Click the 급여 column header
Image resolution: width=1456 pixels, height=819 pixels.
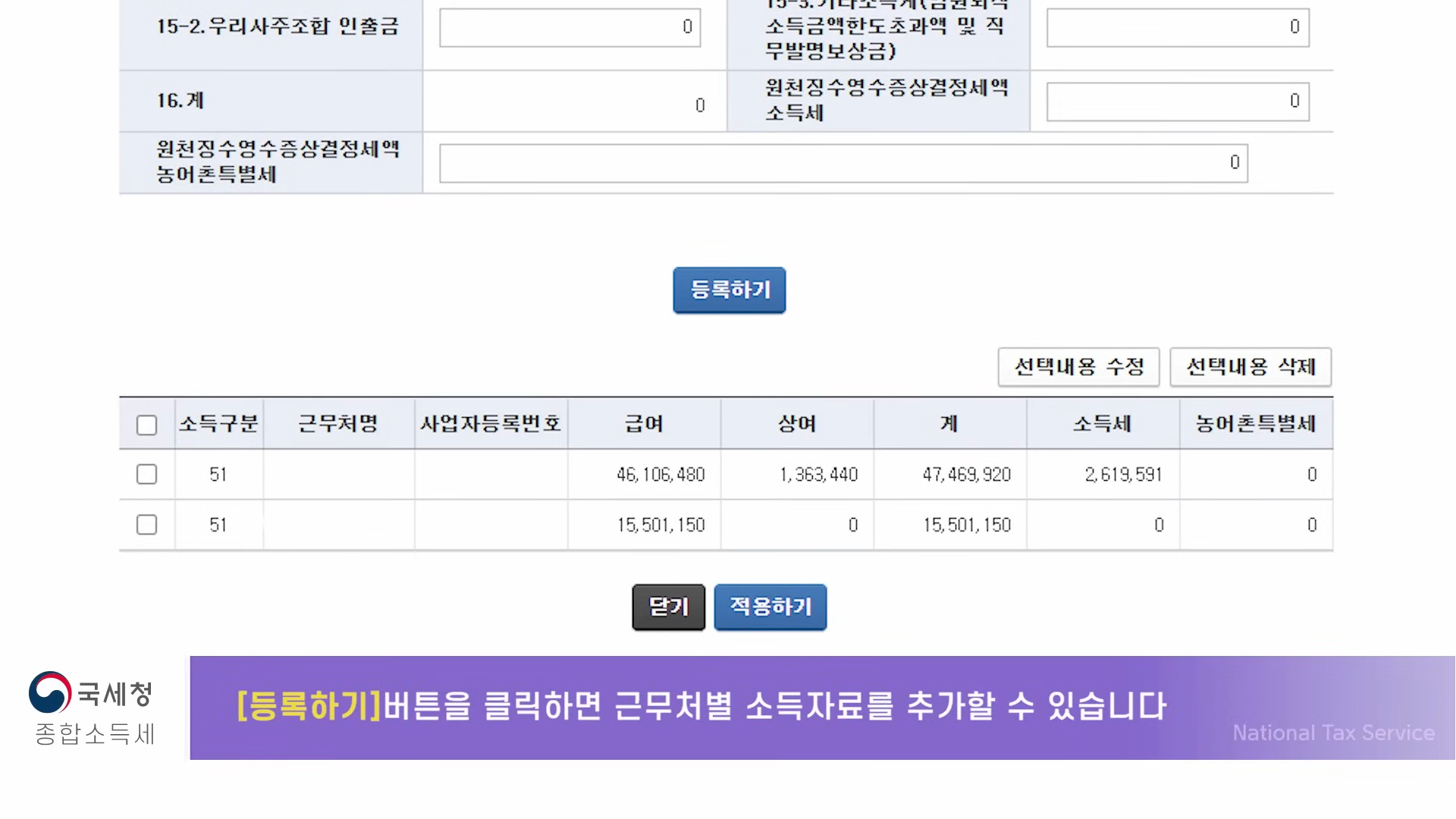tap(644, 424)
